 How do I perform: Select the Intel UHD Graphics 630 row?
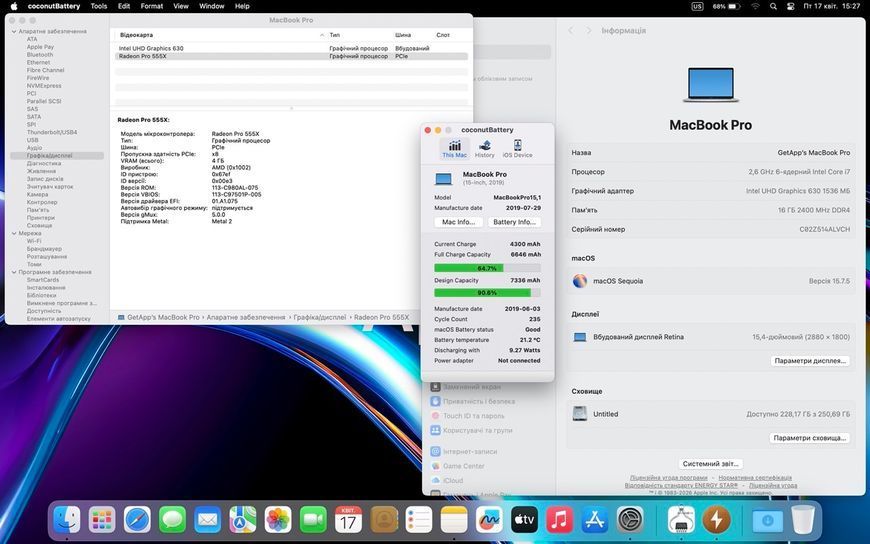pyautogui.click(x=291, y=48)
